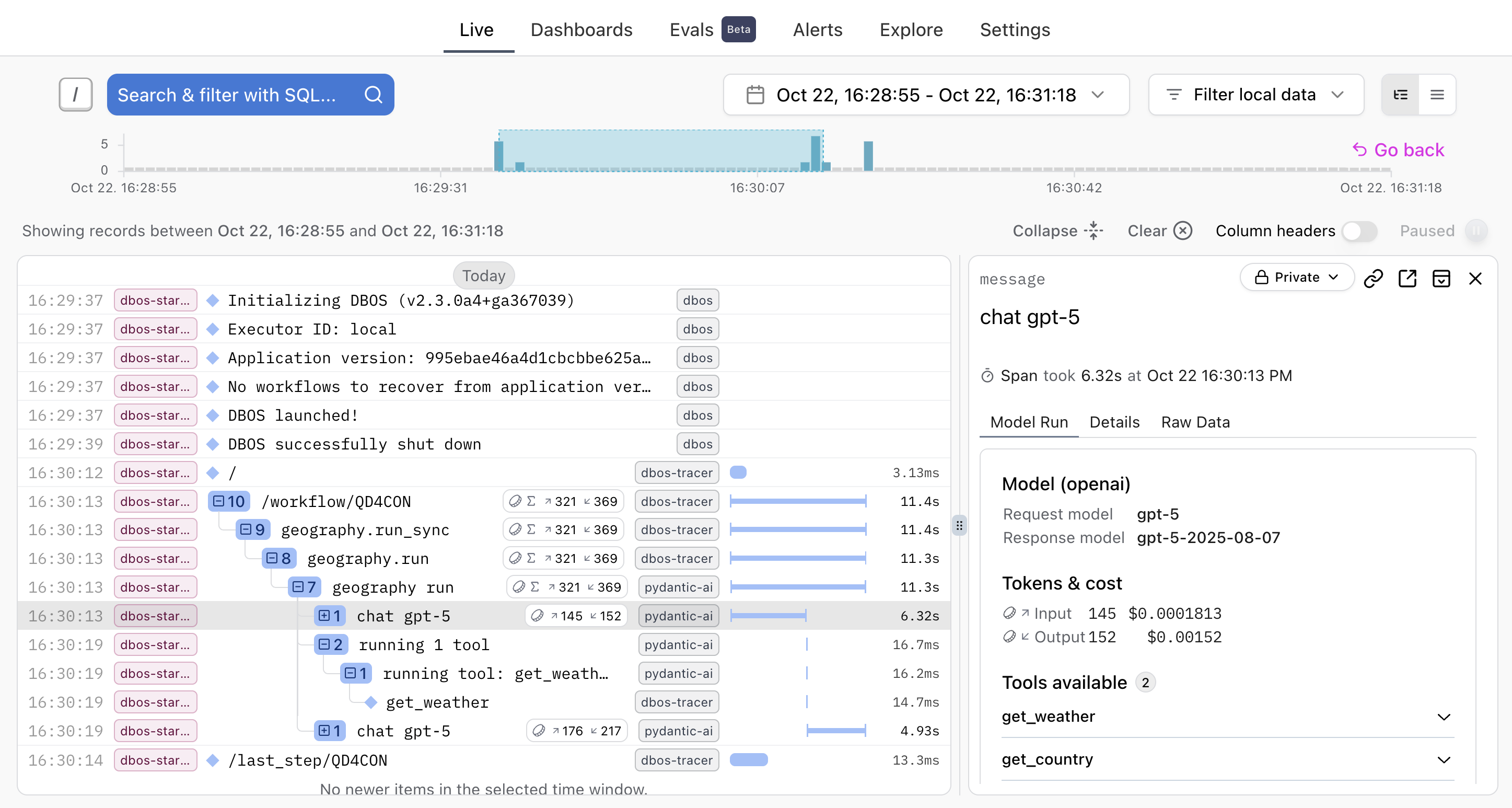
Task: Open the calendar icon in the date range picker
Action: coord(755,95)
